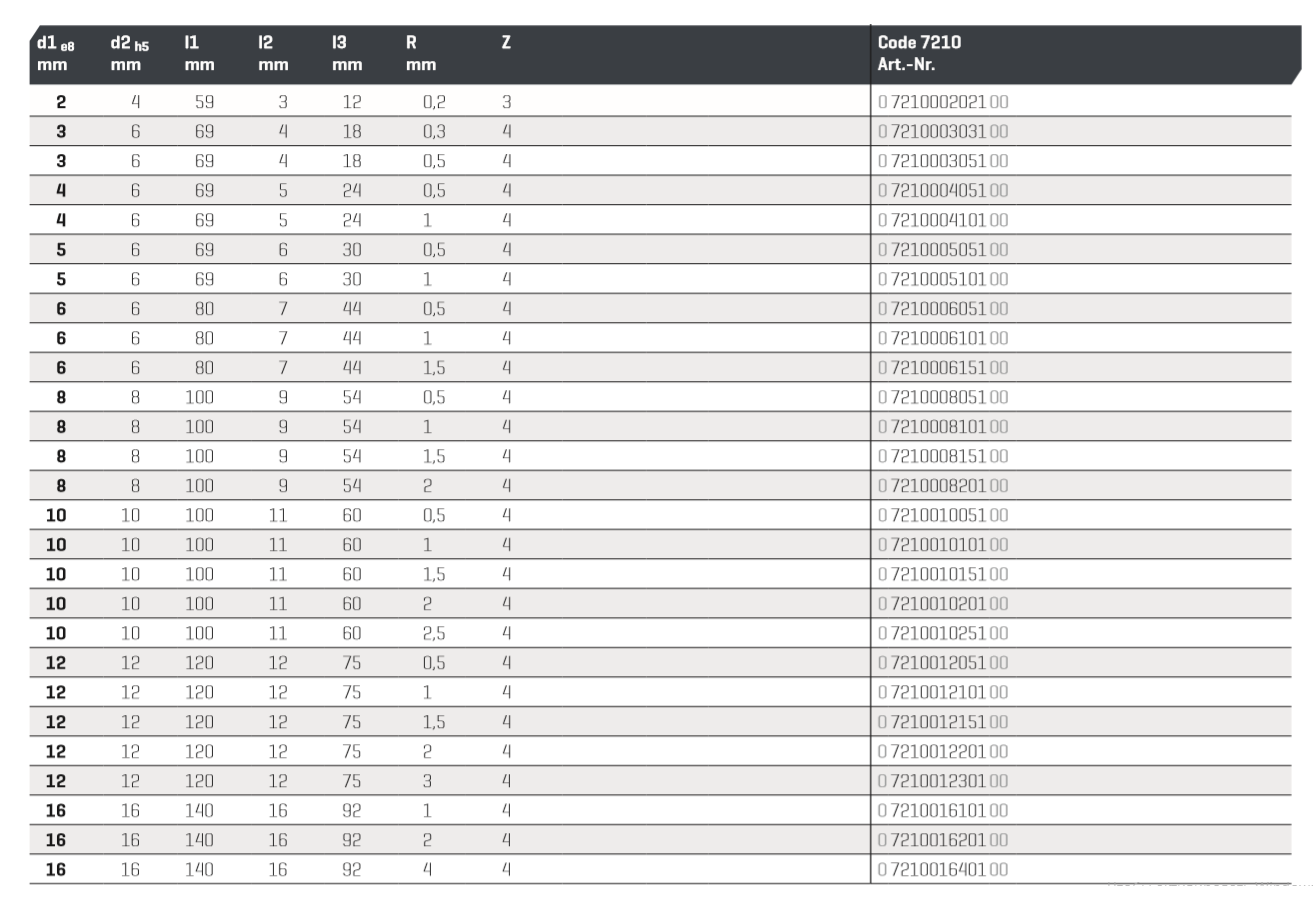Click the Code 7210 Art.-Nr. header
This screenshot has height=913, width=1313.
tap(919, 54)
